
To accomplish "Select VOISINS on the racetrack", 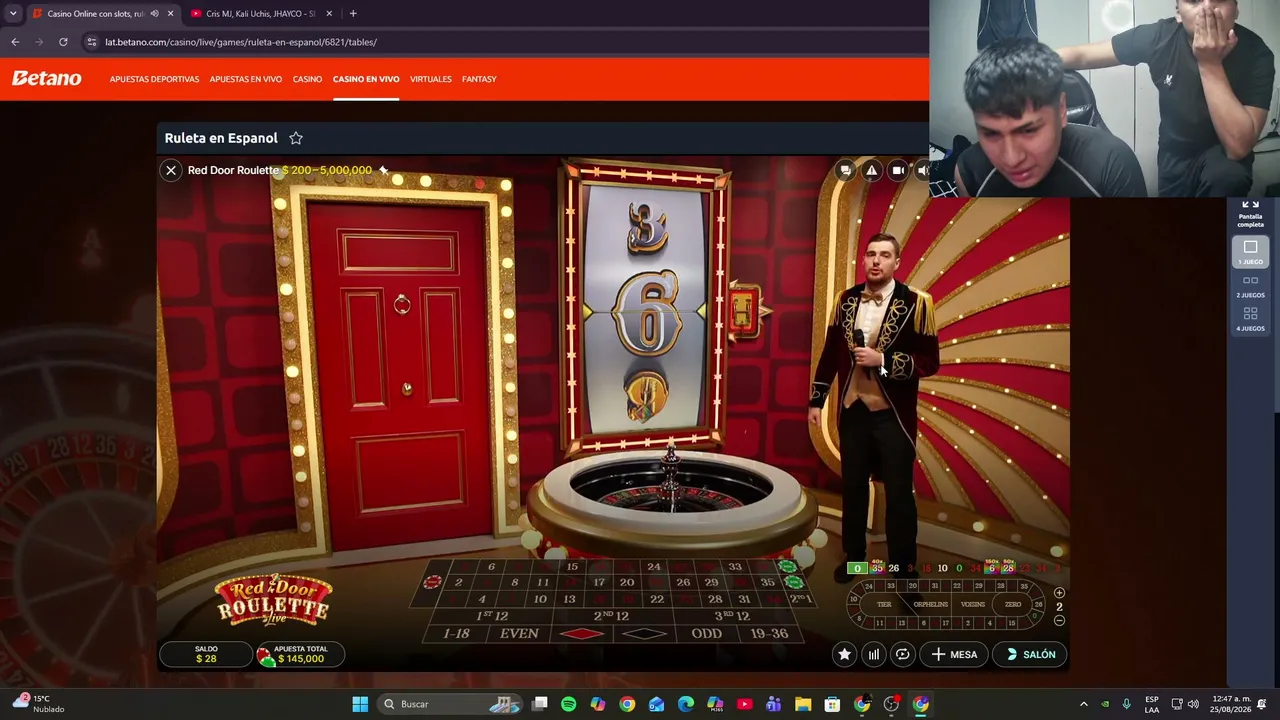I will (972, 604).
